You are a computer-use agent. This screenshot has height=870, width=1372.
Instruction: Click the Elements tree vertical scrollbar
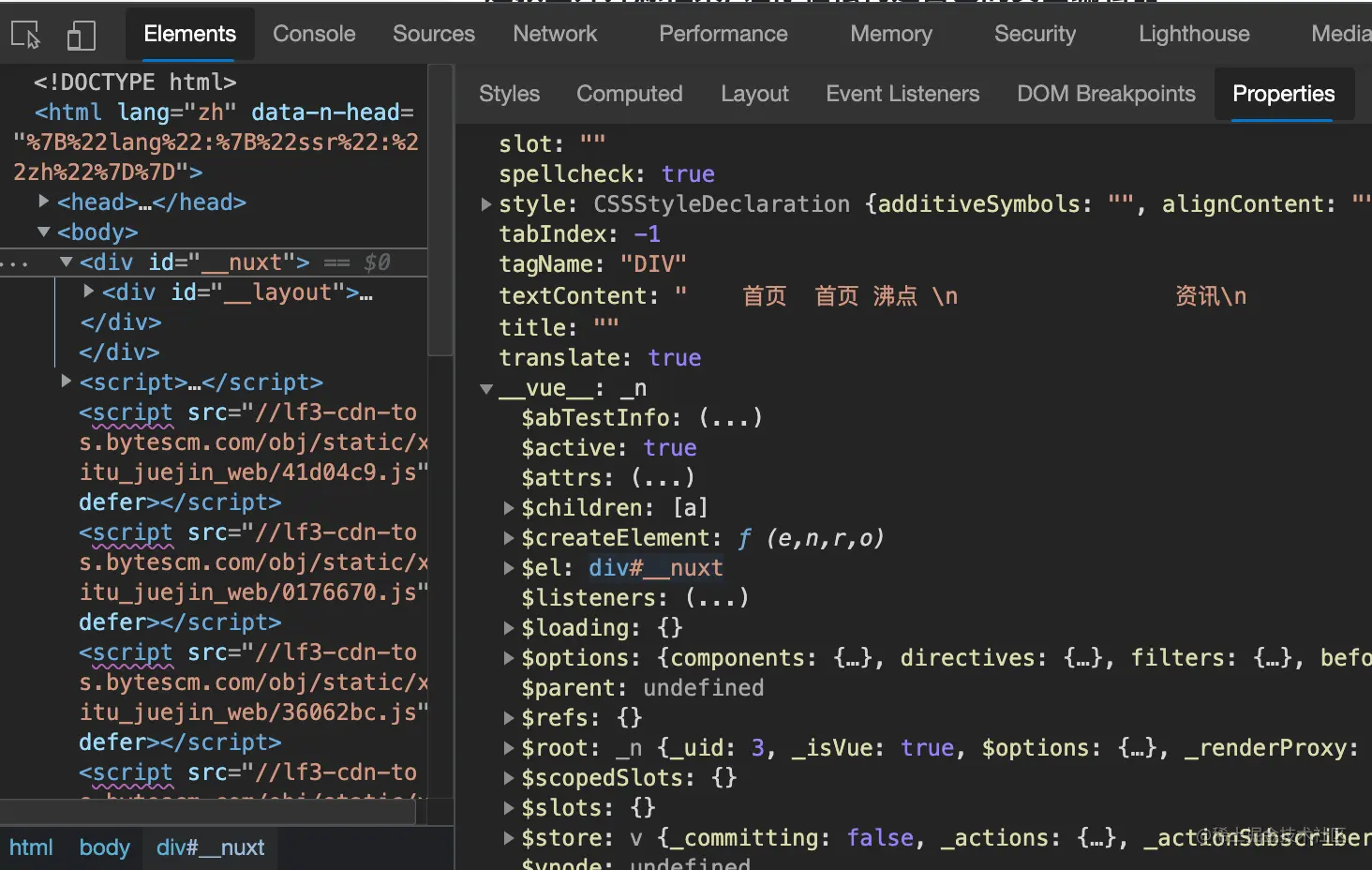click(440, 210)
